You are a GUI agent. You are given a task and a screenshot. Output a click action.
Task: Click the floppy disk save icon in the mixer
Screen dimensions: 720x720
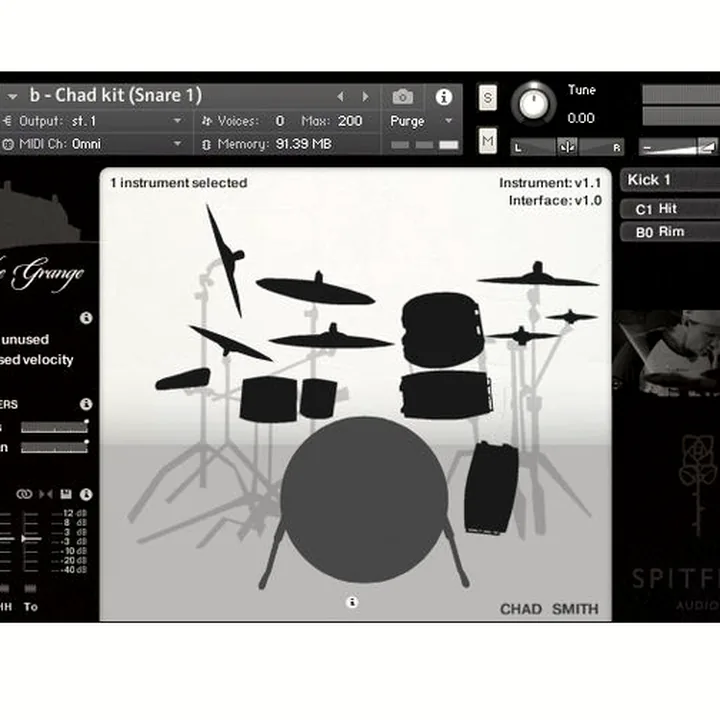tap(66, 494)
